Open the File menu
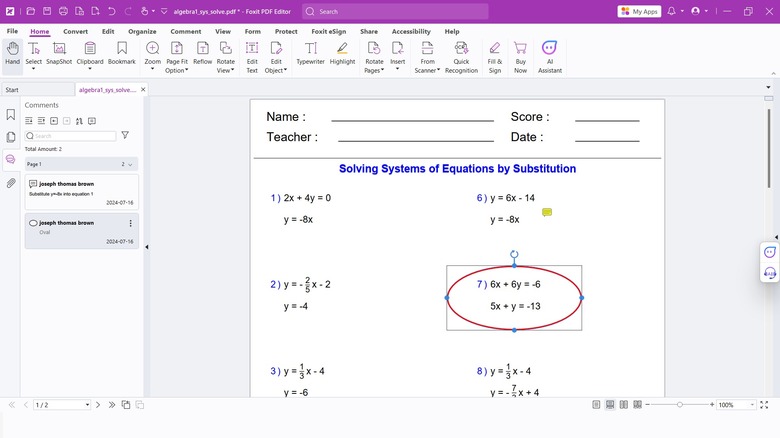The width and height of the screenshot is (780, 438). (x=12, y=31)
